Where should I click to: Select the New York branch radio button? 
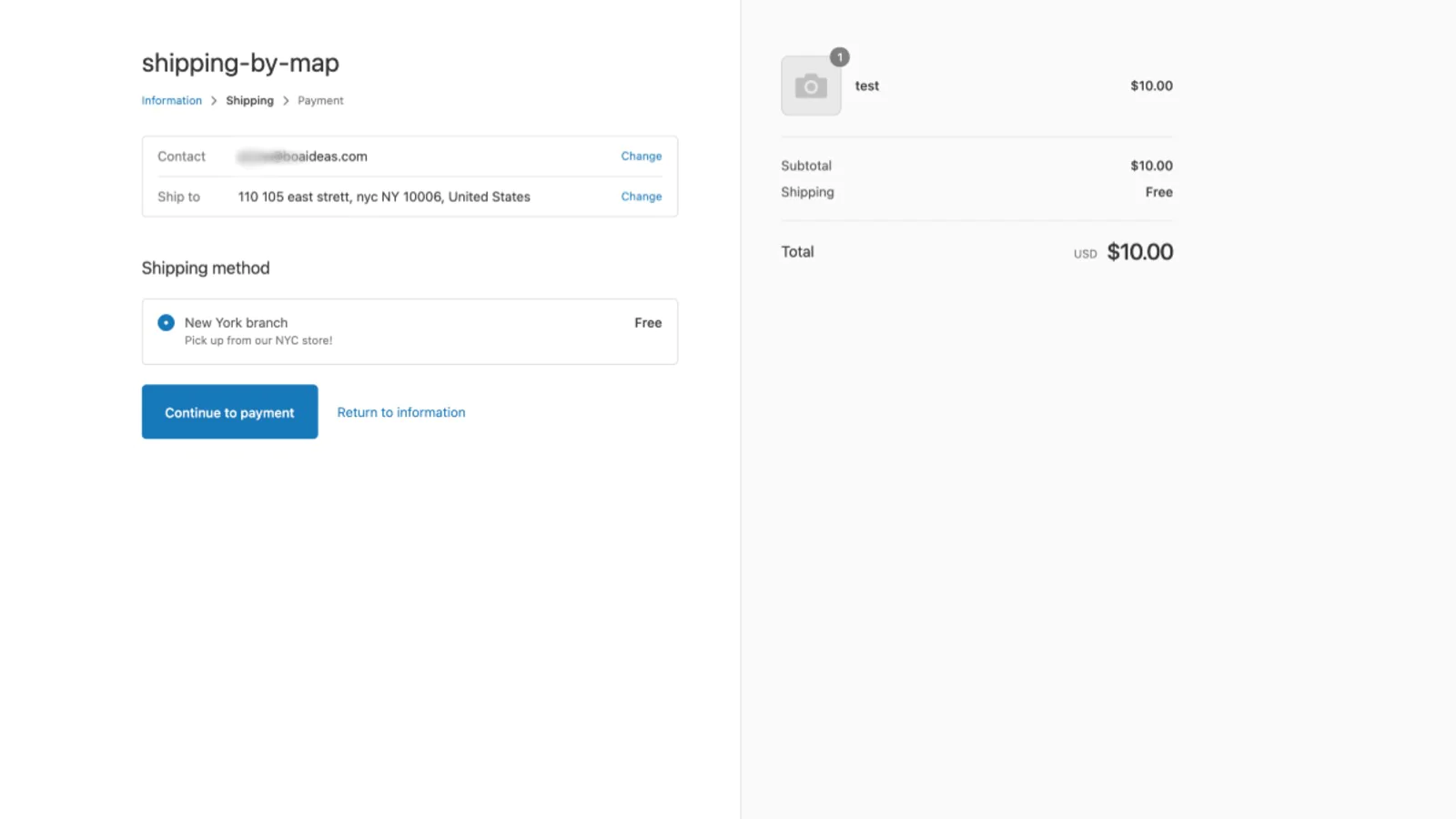(x=167, y=323)
